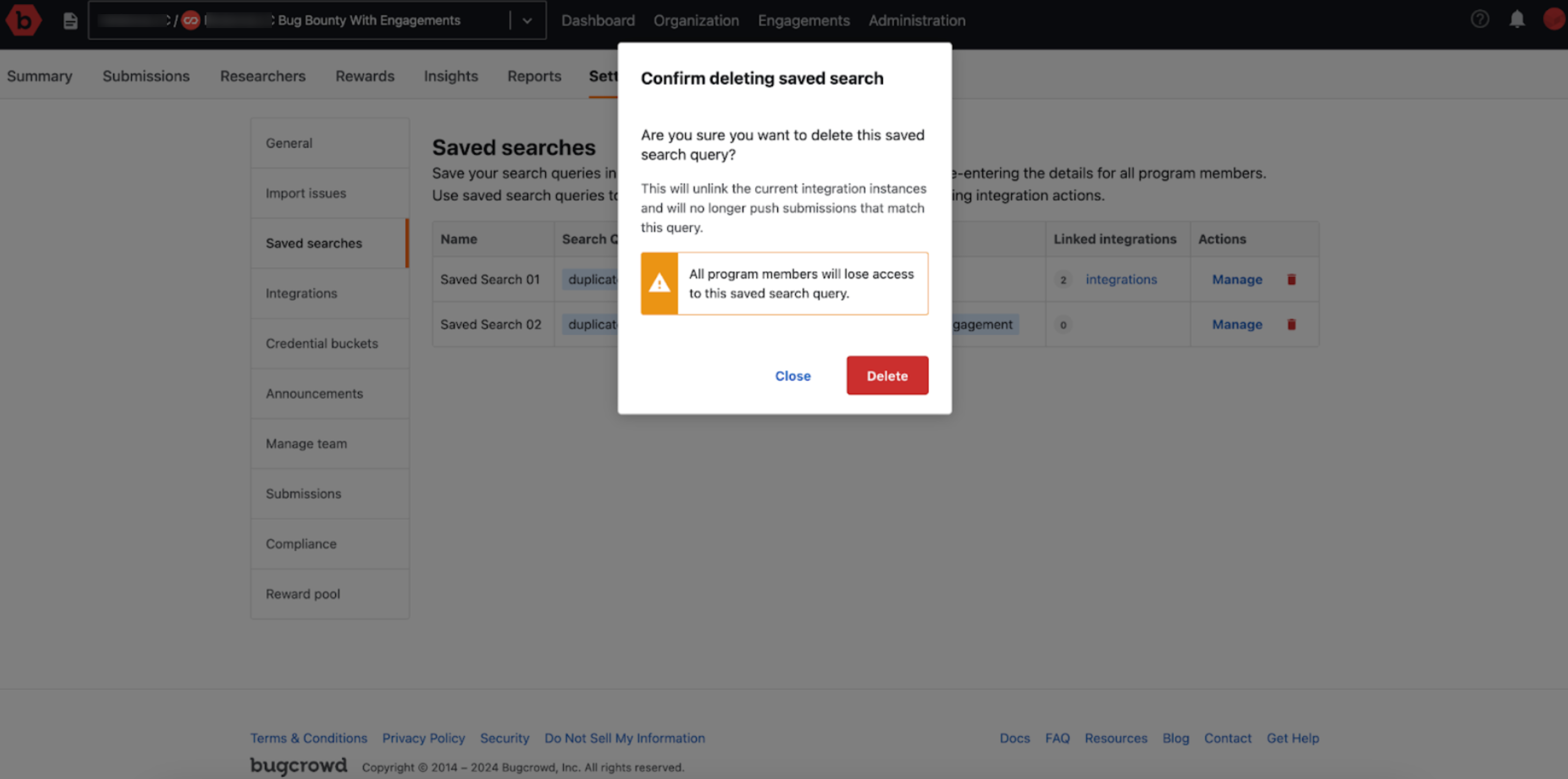Navigate to the Announcements sidebar item

(314, 393)
